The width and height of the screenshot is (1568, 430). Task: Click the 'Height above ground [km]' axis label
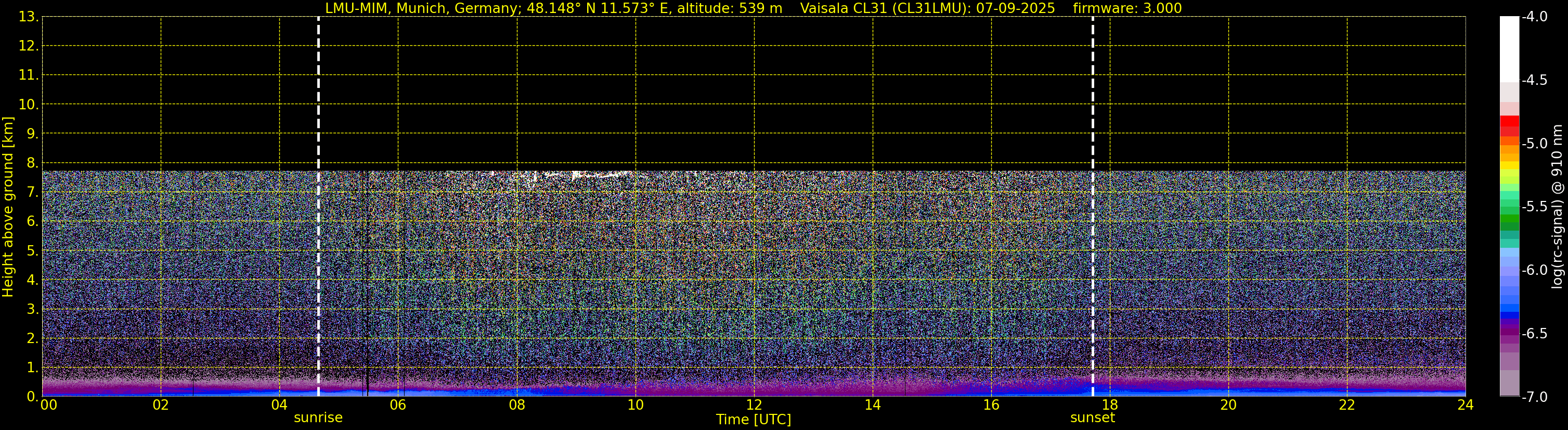(8, 207)
